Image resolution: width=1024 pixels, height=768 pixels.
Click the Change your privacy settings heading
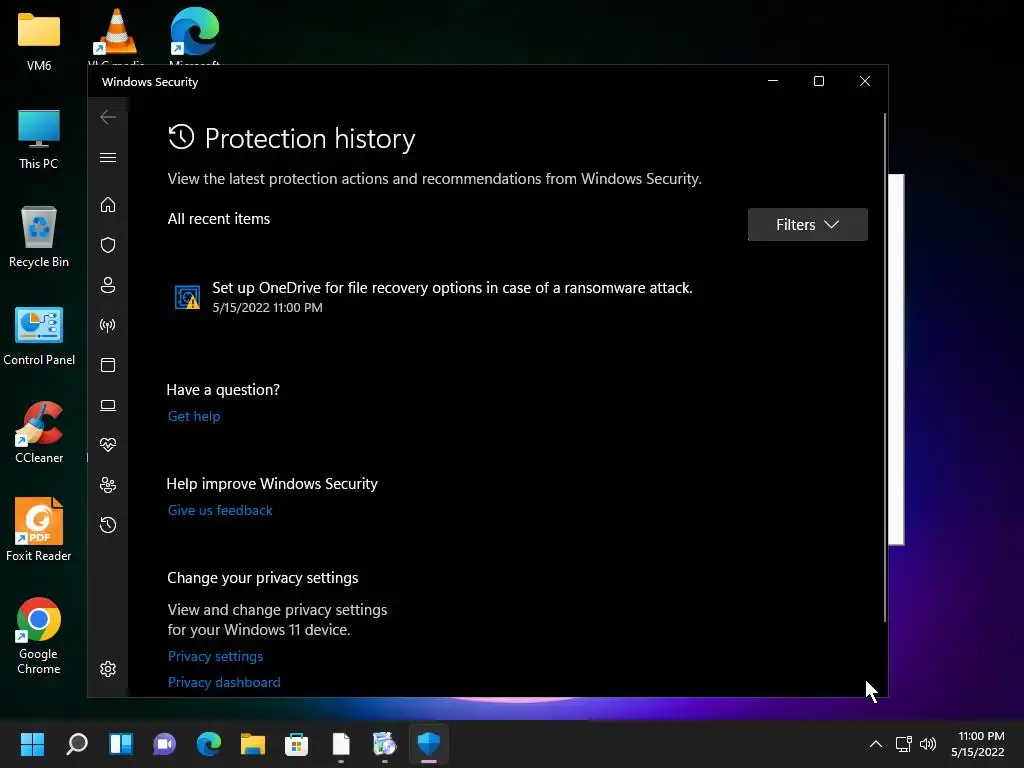tap(263, 578)
